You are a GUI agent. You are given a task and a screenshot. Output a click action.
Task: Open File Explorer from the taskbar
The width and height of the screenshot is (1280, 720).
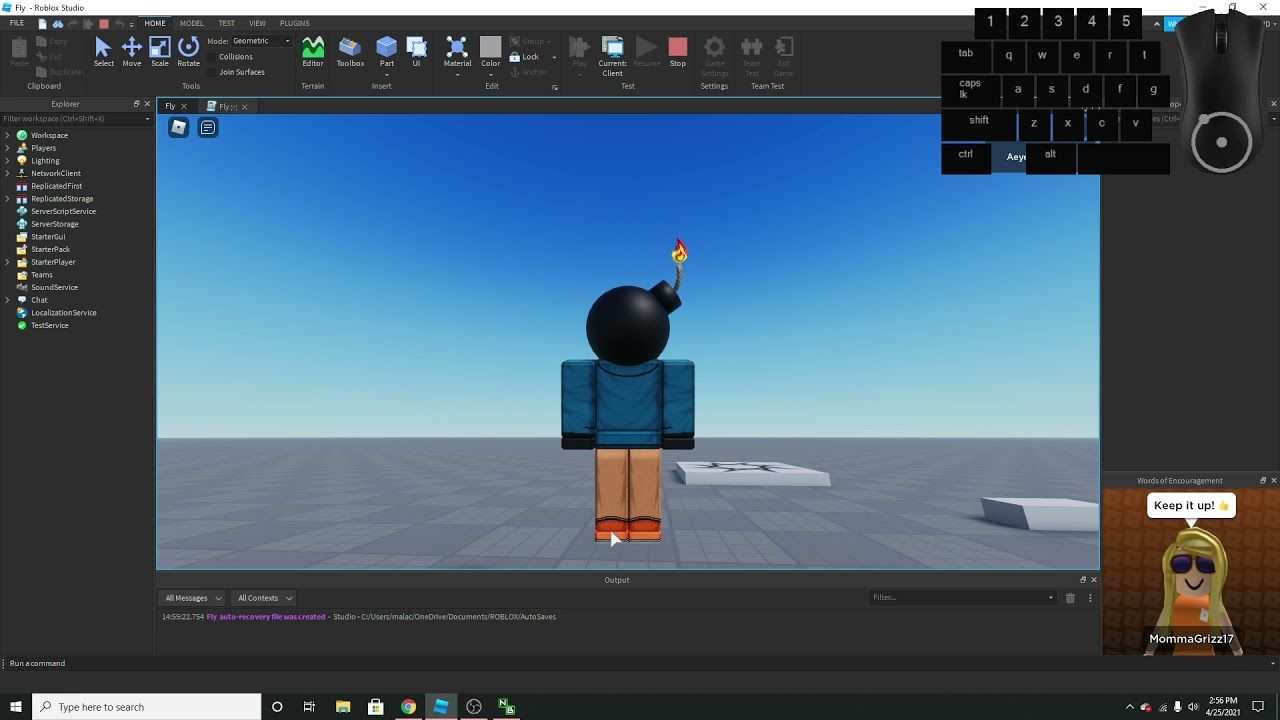pos(343,707)
